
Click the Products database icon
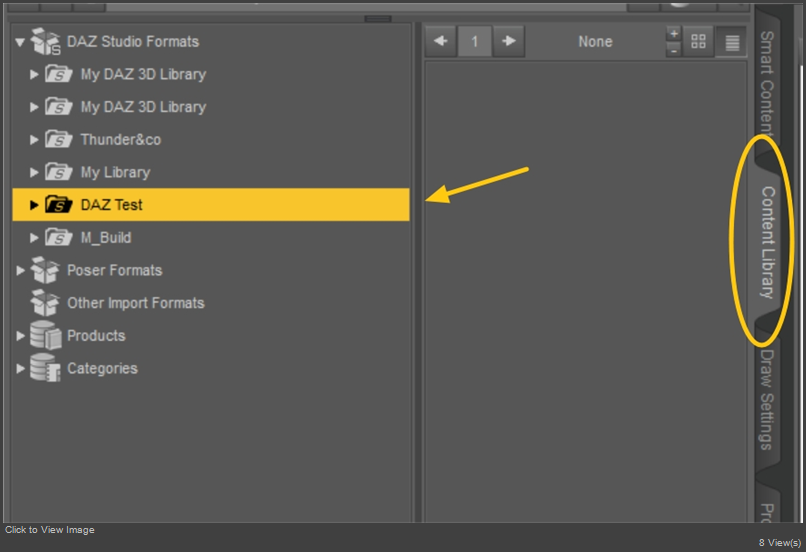click(x=45, y=336)
